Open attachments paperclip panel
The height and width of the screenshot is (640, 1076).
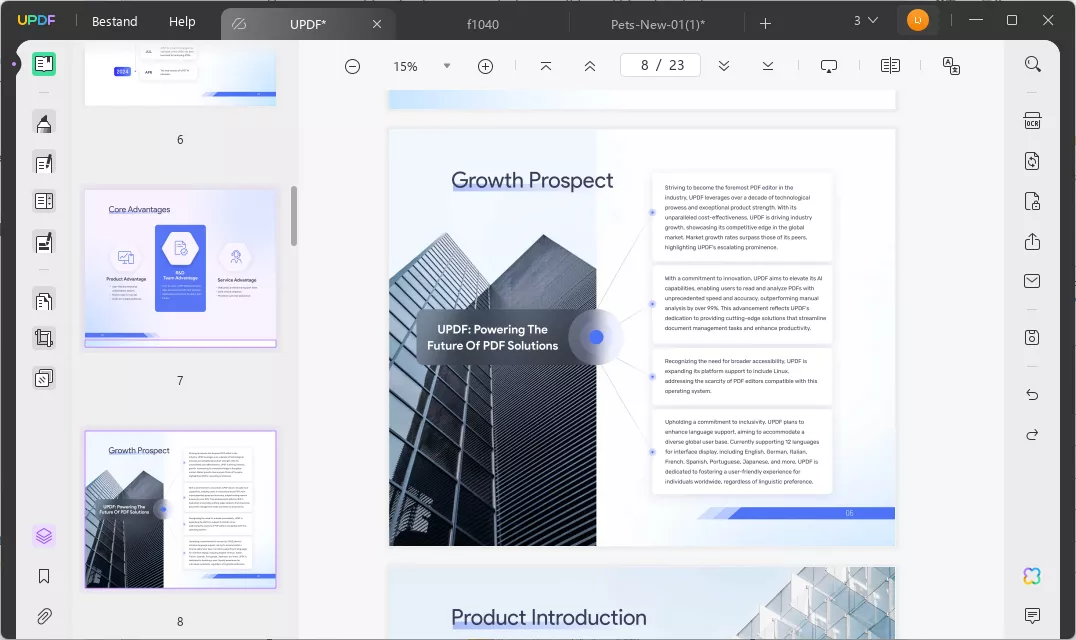[x=44, y=616]
